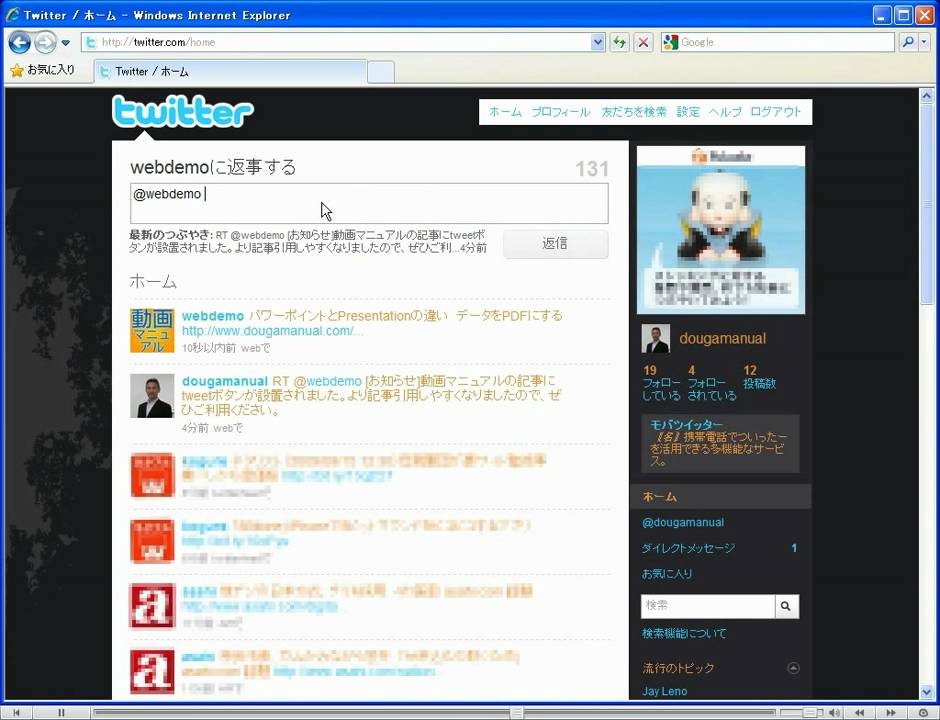Click the search magnifier in Twitter sidebar
The width and height of the screenshot is (940, 720).
pyautogui.click(x=786, y=606)
